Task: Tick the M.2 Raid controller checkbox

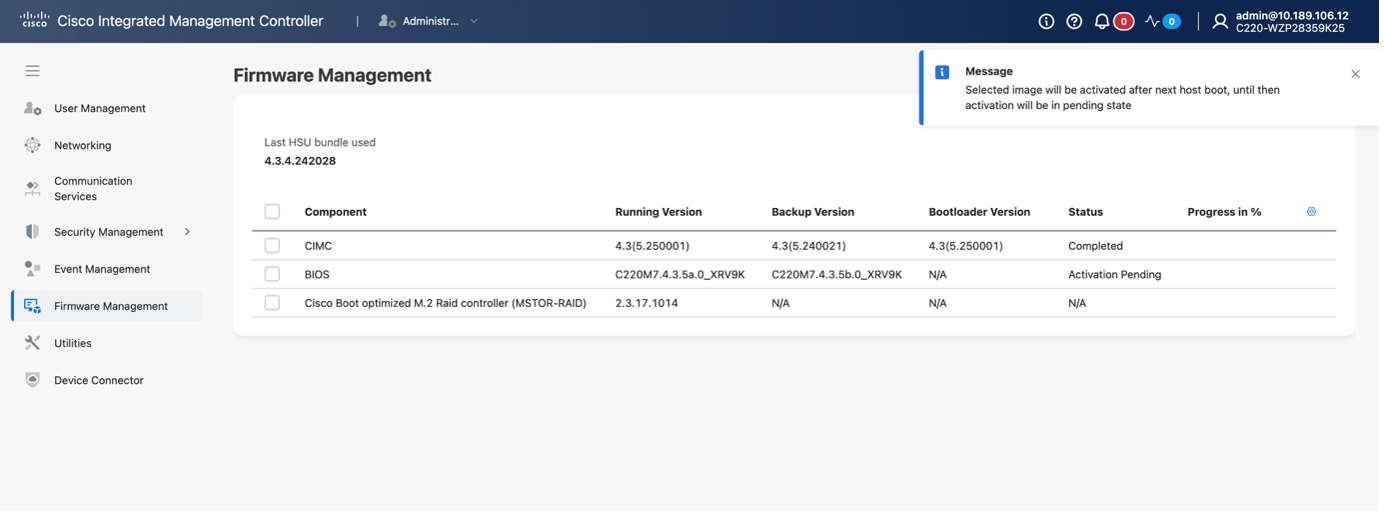Action: (x=272, y=303)
